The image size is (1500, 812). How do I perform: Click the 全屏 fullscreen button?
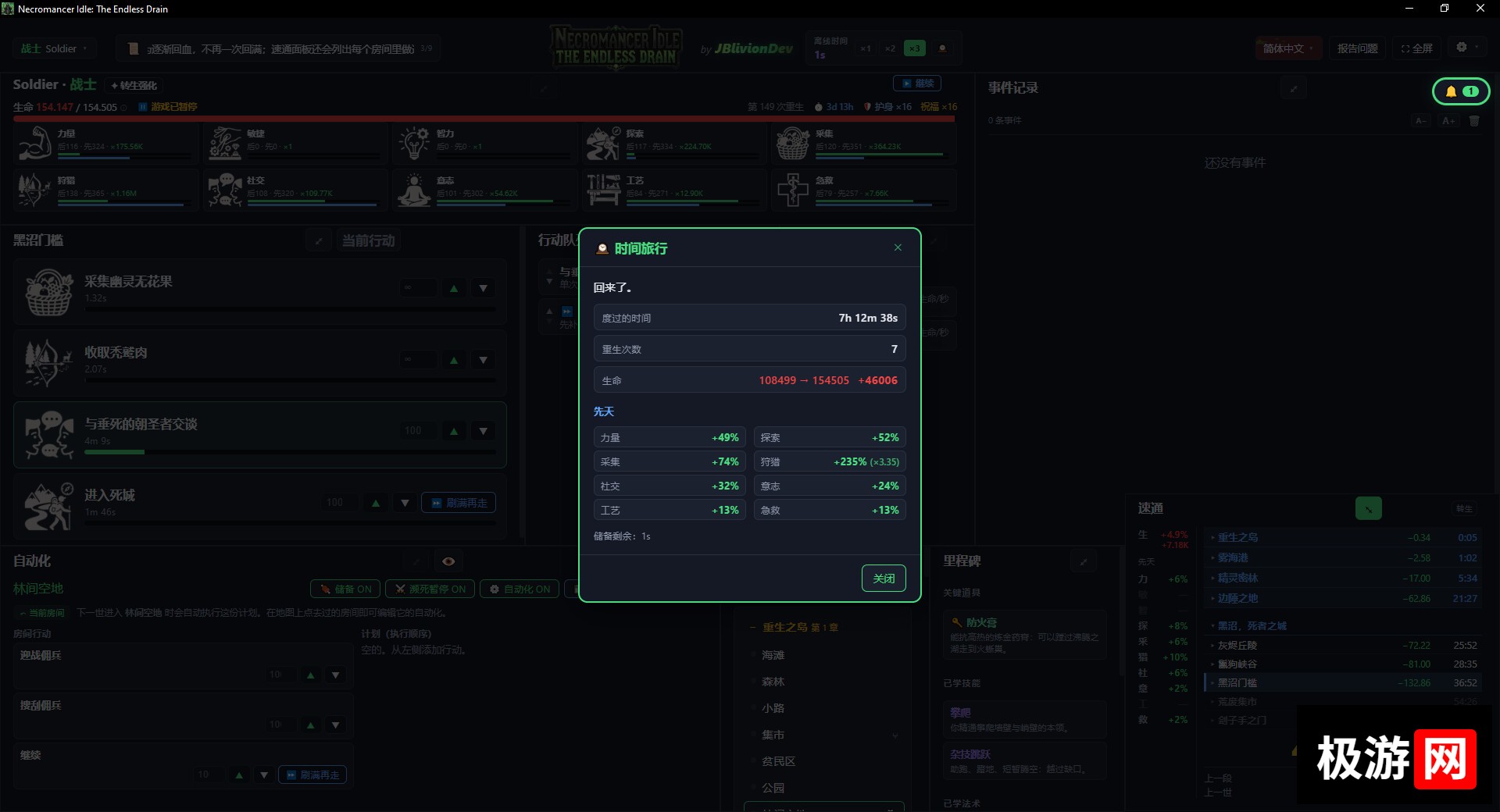pos(1416,48)
